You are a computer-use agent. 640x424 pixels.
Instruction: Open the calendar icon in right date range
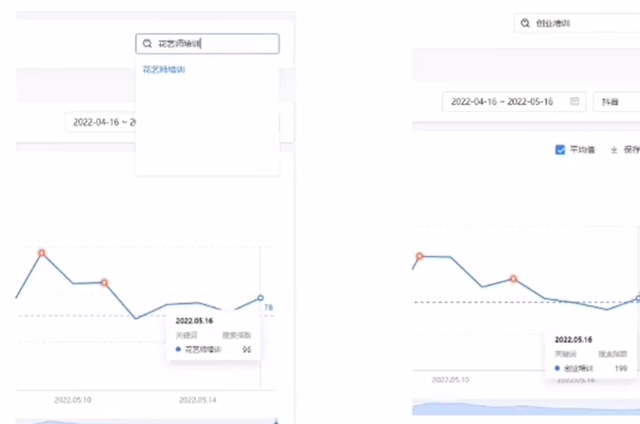(575, 102)
